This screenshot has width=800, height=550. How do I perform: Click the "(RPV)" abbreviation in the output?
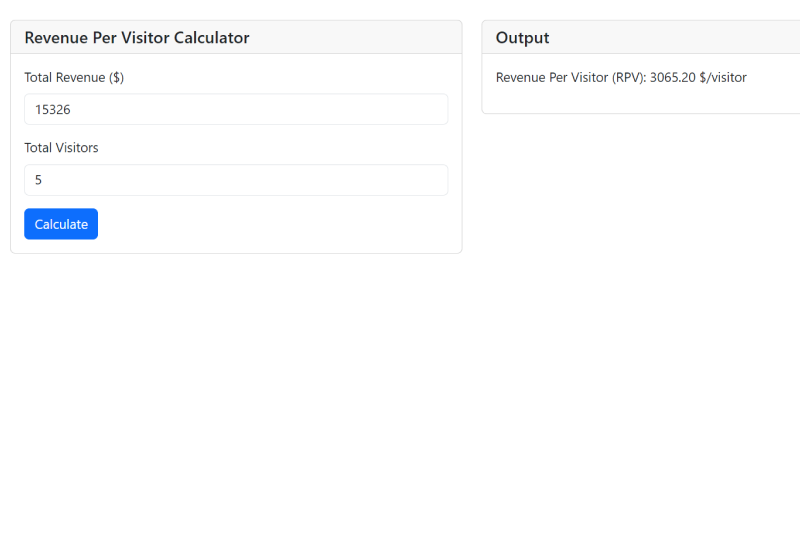[628, 77]
